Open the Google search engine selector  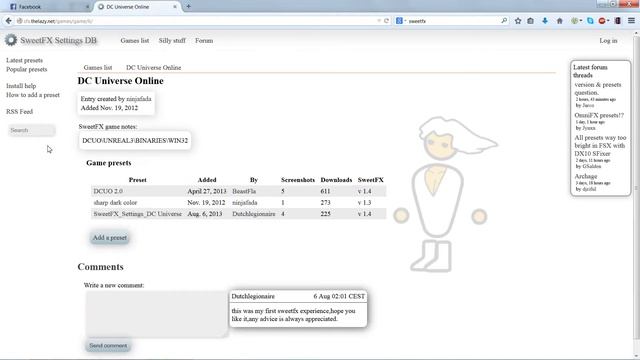tap(400, 21)
